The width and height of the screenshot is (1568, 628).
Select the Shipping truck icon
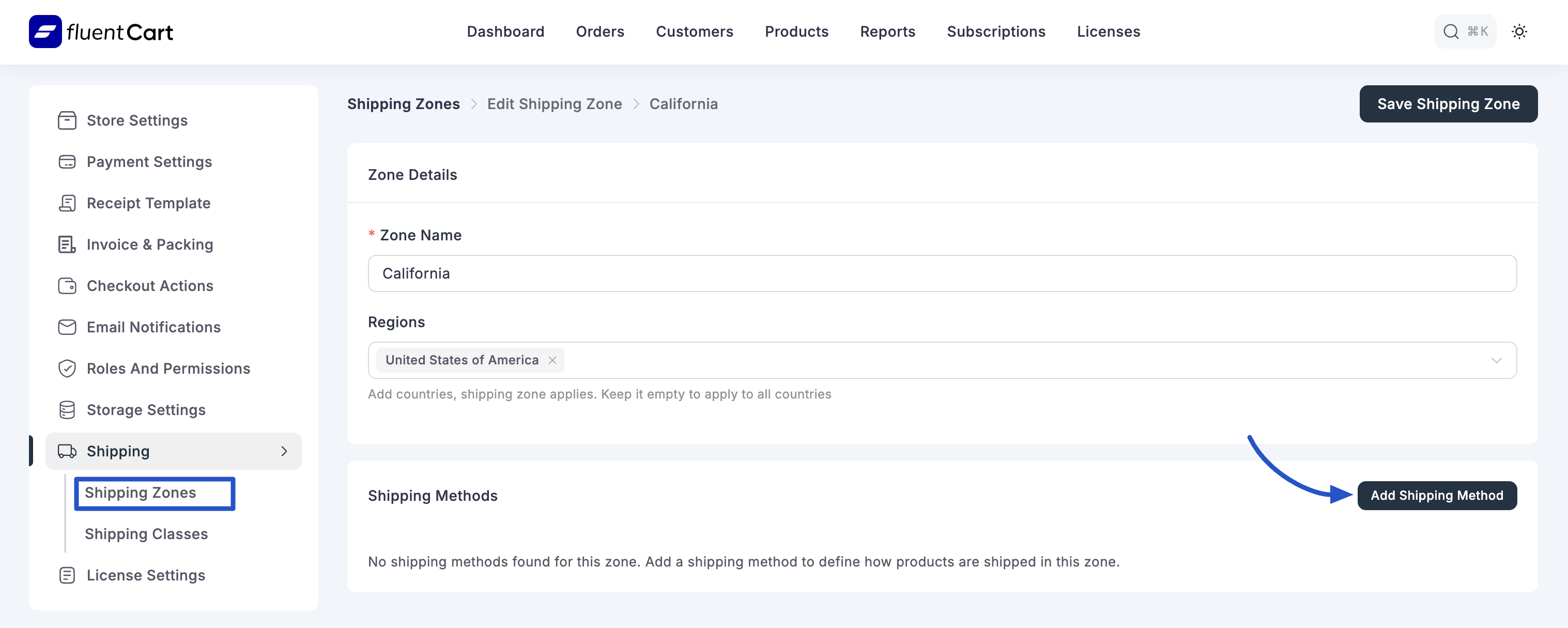tap(67, 451)
